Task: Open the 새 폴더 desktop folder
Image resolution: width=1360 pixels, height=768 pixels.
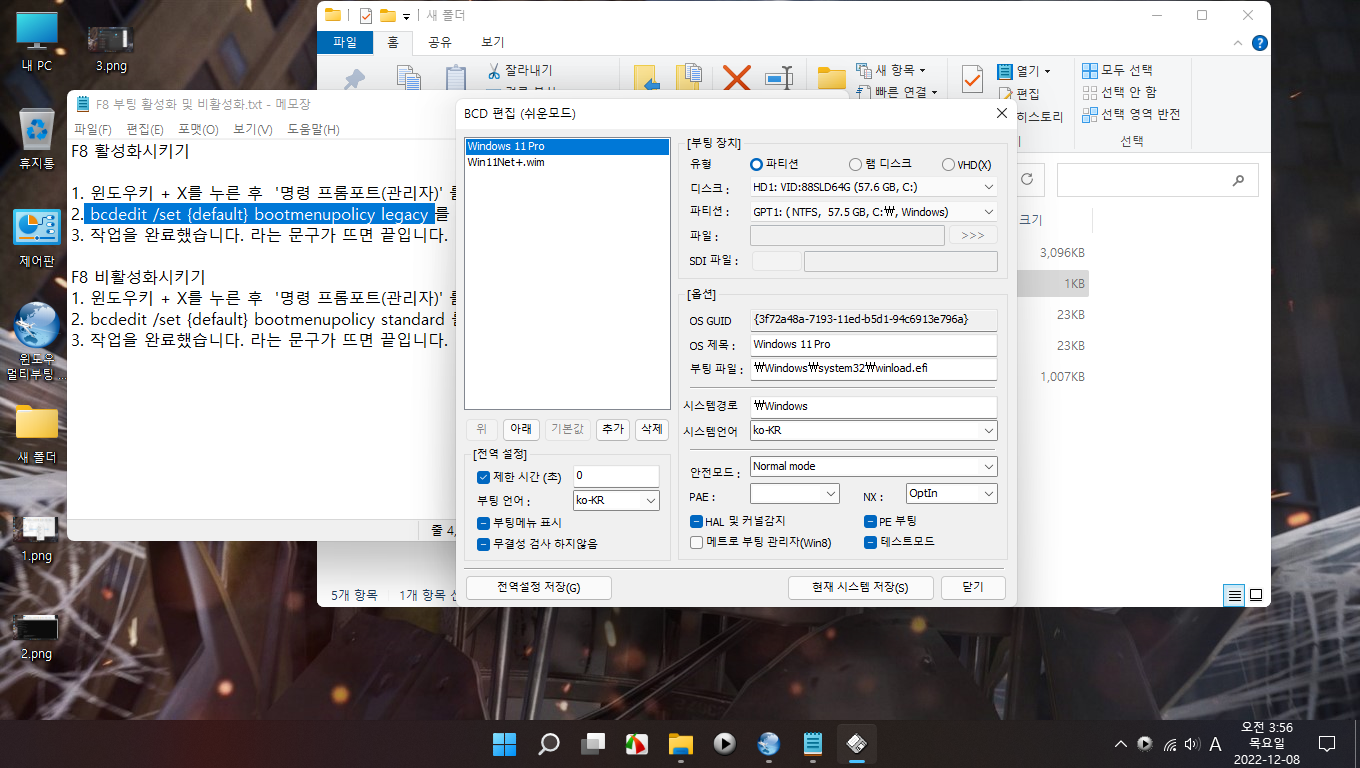Action: pyautogui.click(x=37, y=434)
